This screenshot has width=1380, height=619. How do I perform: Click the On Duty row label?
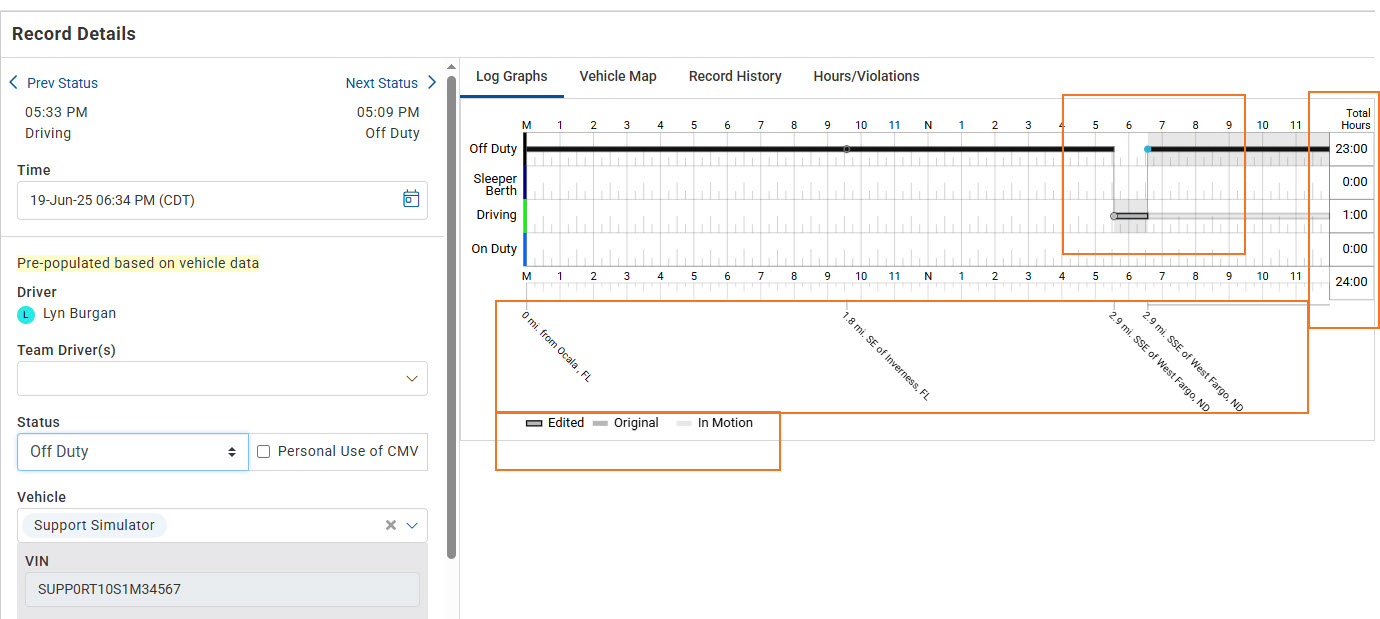(x=494, y=249)
